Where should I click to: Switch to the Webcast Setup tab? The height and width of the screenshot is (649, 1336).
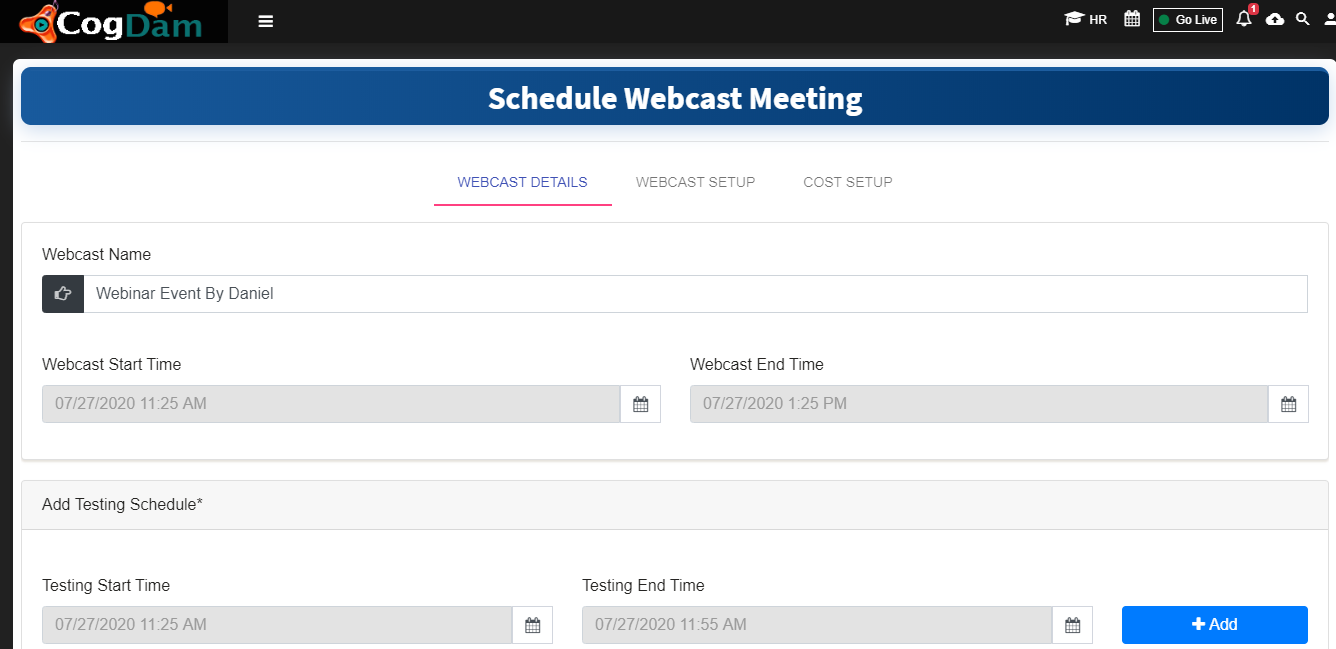click(695, 182)
